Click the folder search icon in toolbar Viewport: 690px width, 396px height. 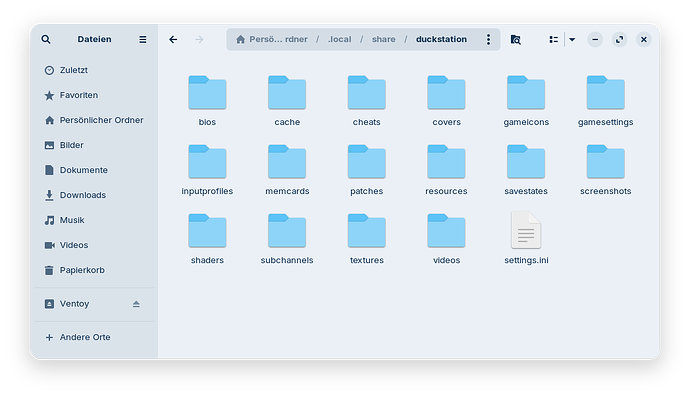[x=516, y=40]
